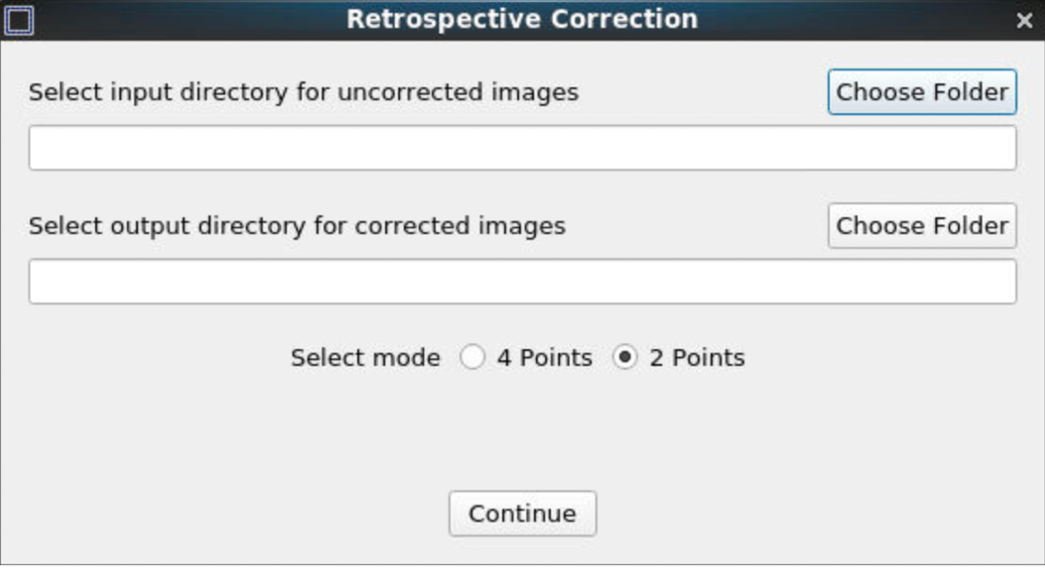The width and height of the screenshot is (1045, 568).
Task: Click the "4 Points" label text
Action: (544, 358)
